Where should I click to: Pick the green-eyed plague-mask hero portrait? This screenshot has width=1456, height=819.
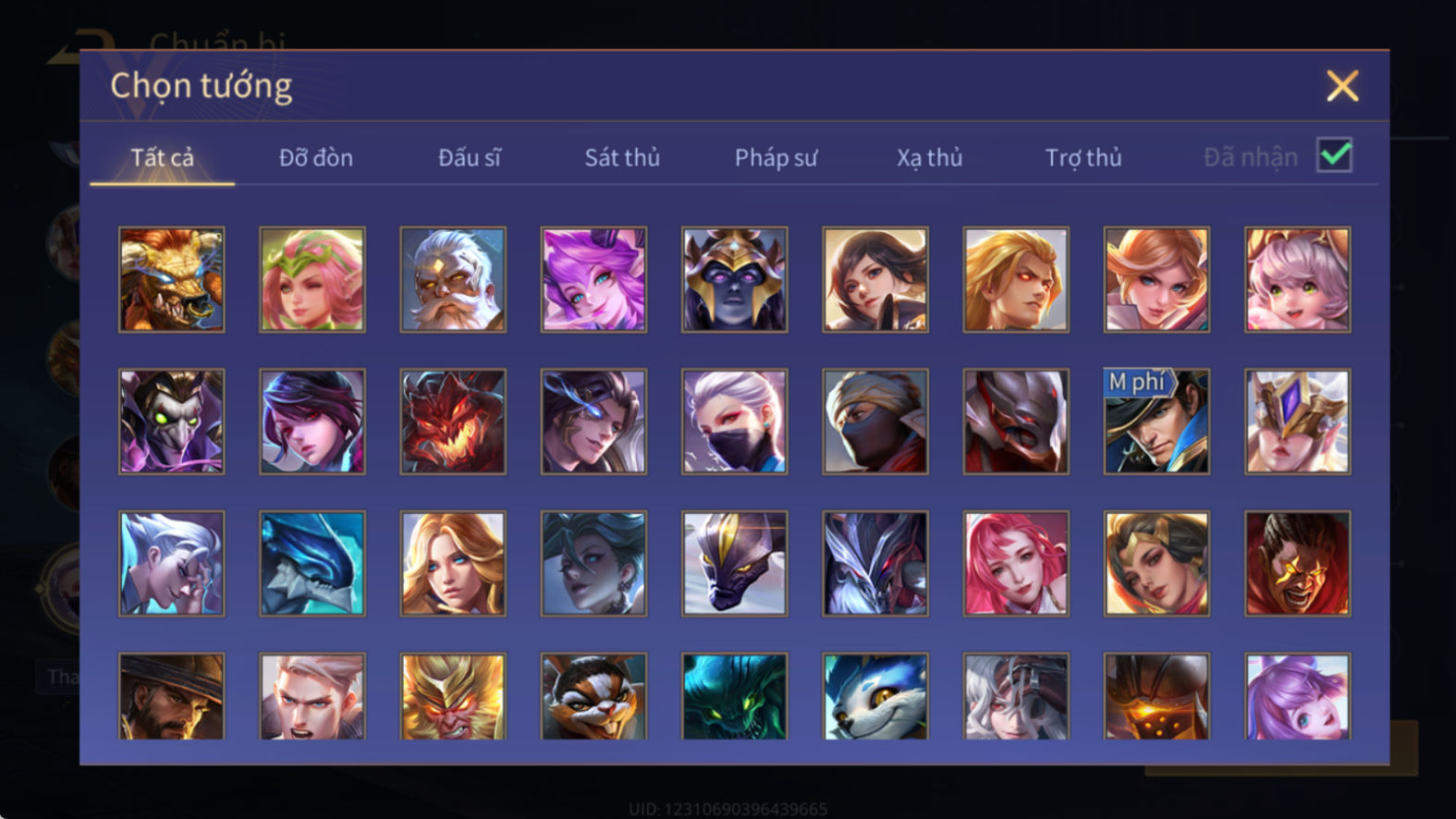point(171,422)
